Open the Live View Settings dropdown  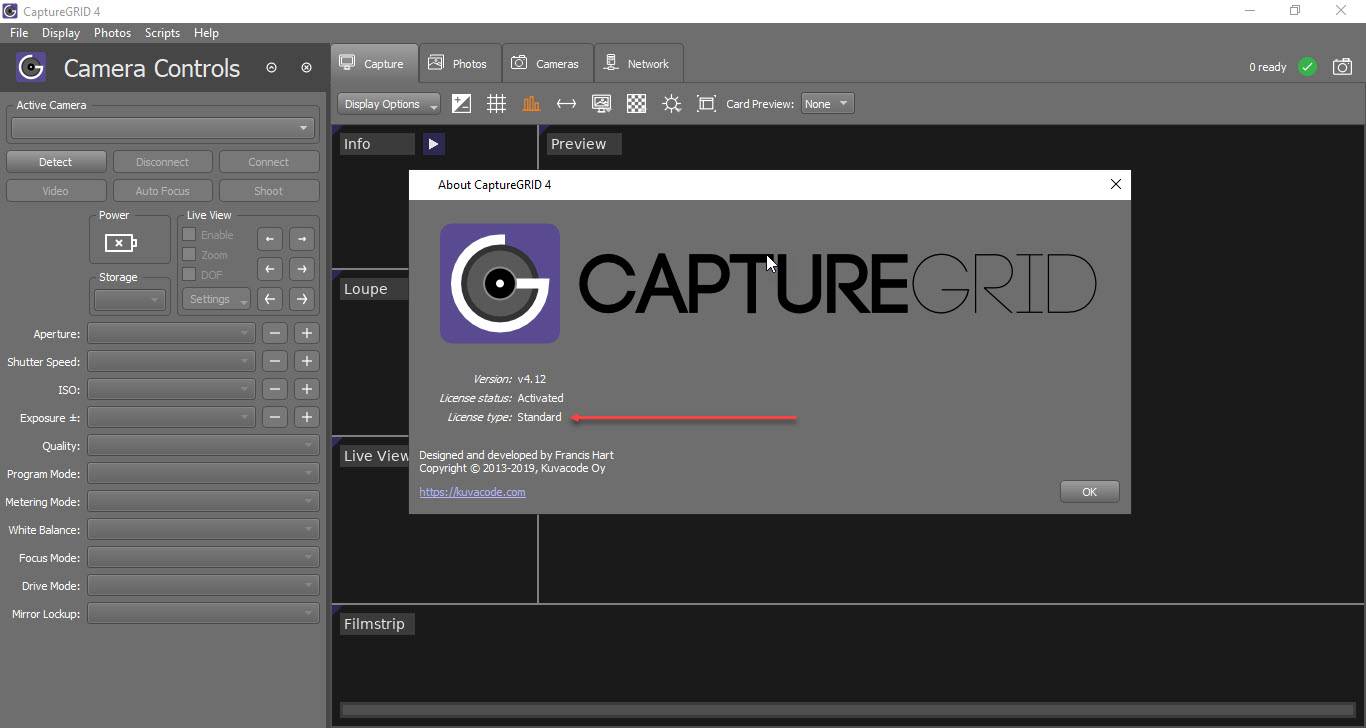point(216,299)
